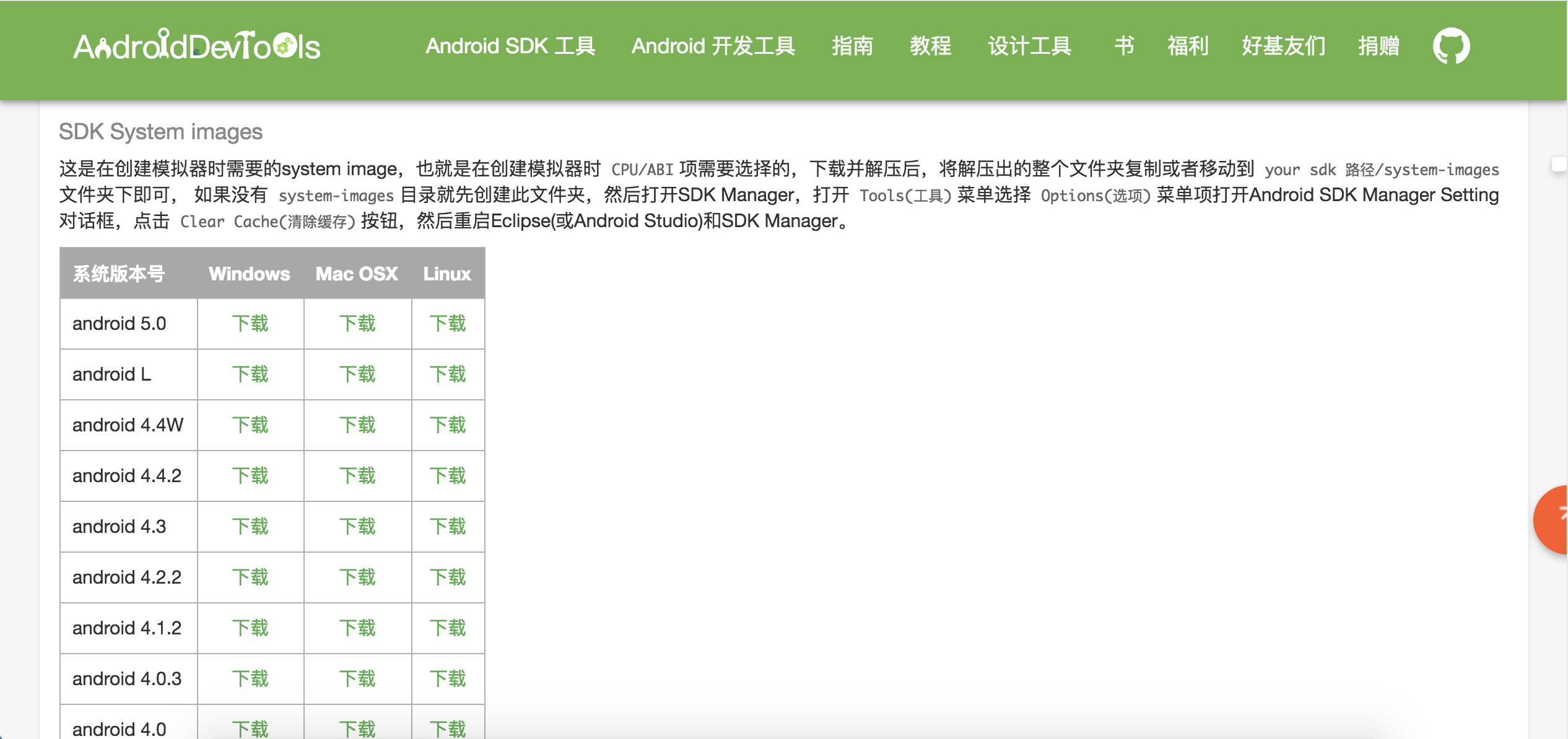Image resolution: width=1568 pixels, height=739 pixels.
Task: Download android 4.0 image for Mac OSX
Action: pyautogui.click(x=357, y=728)
